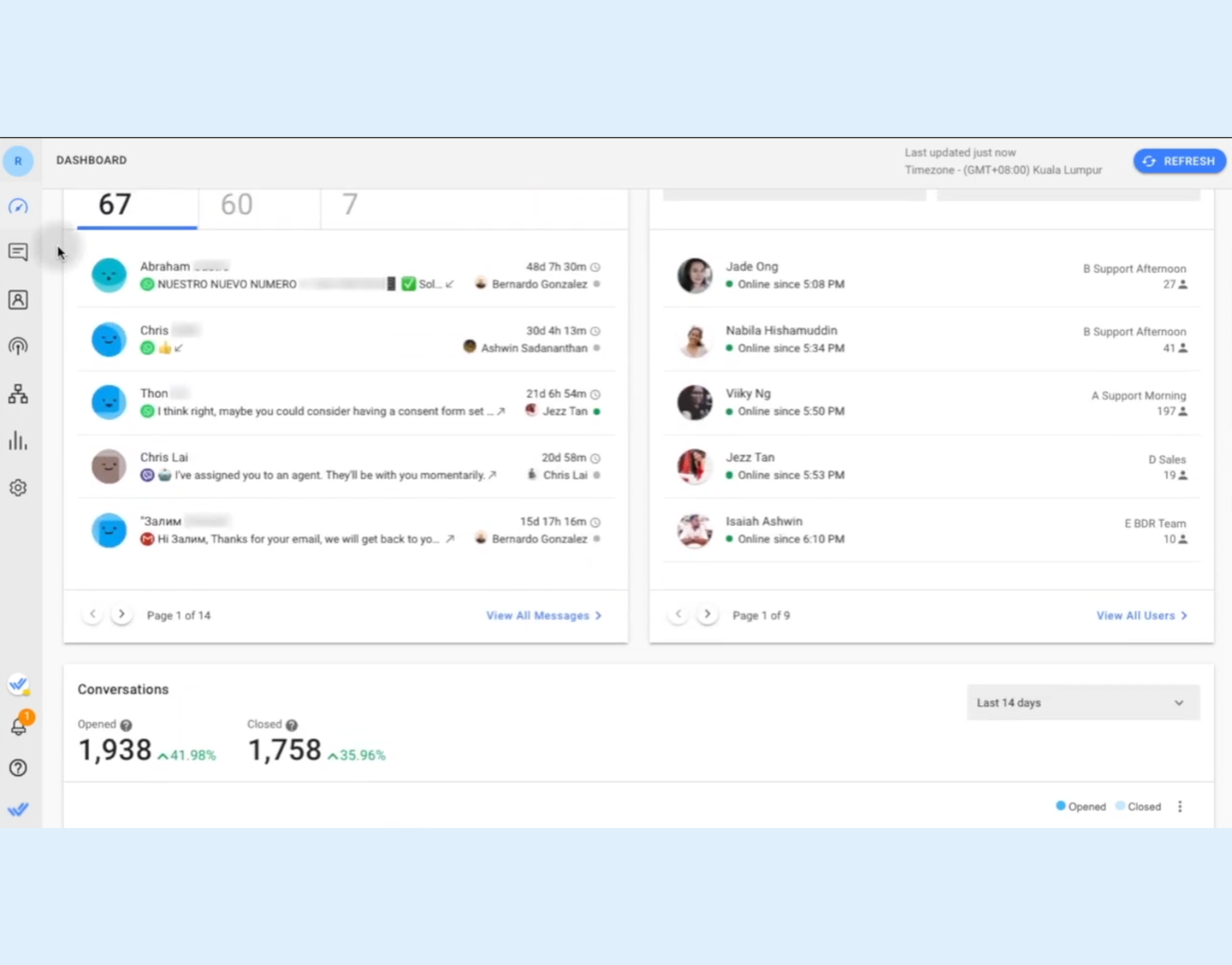Viewport: 1232px width, 965px height.
Task: Open View All Users link
Action: click(x=1142, y=615)
